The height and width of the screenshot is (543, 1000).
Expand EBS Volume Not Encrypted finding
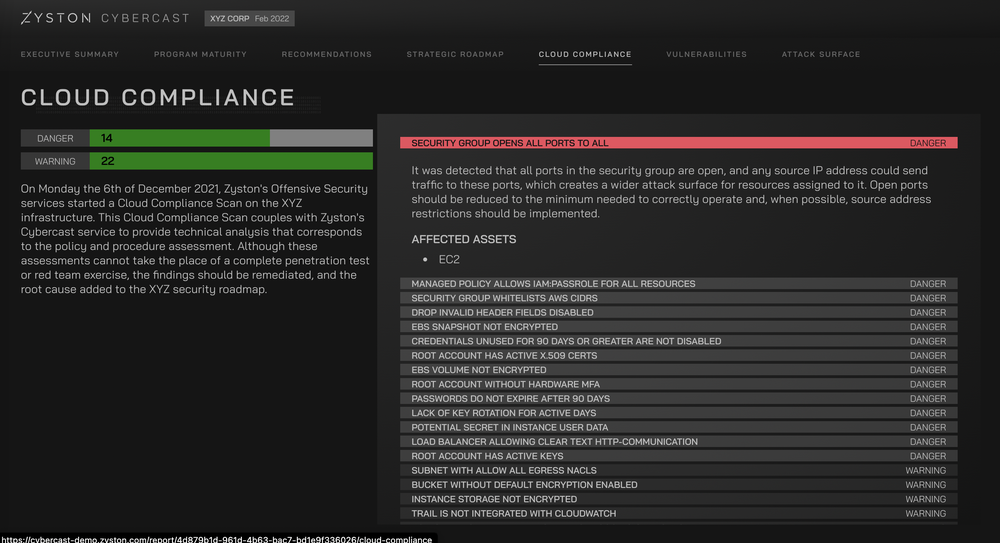coord(679,369)
